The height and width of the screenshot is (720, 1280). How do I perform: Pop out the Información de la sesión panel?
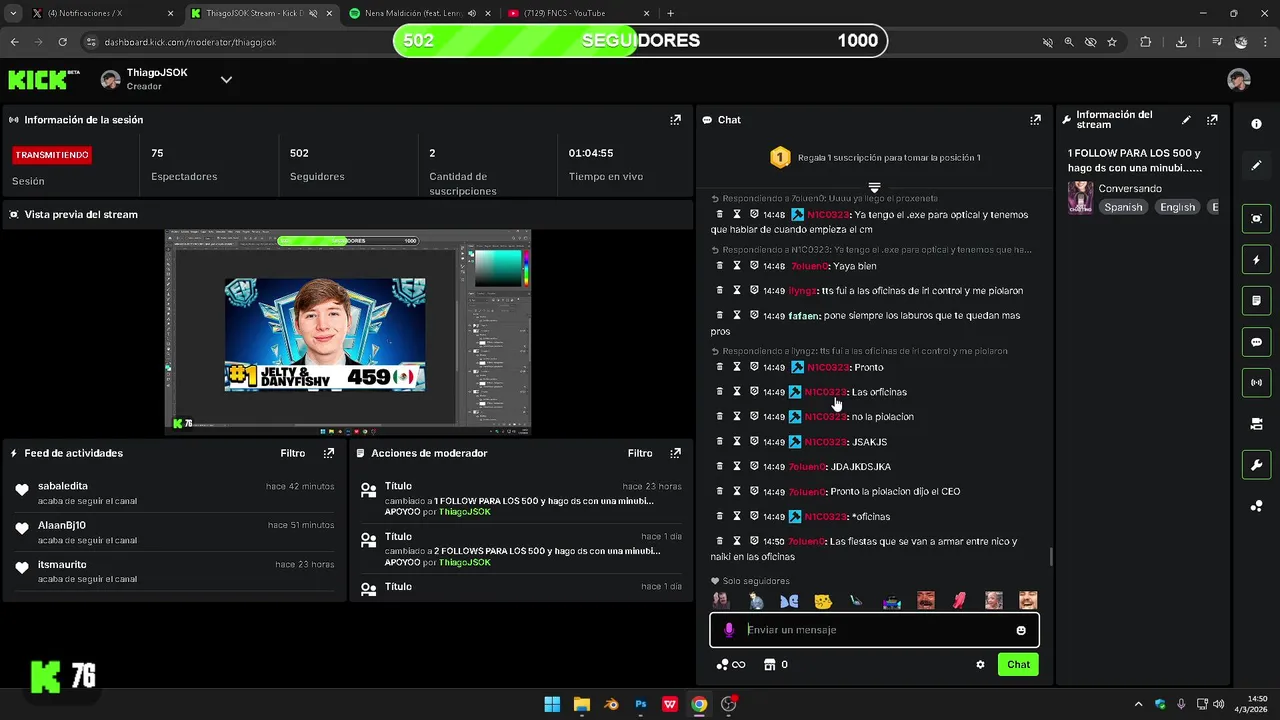675,120
